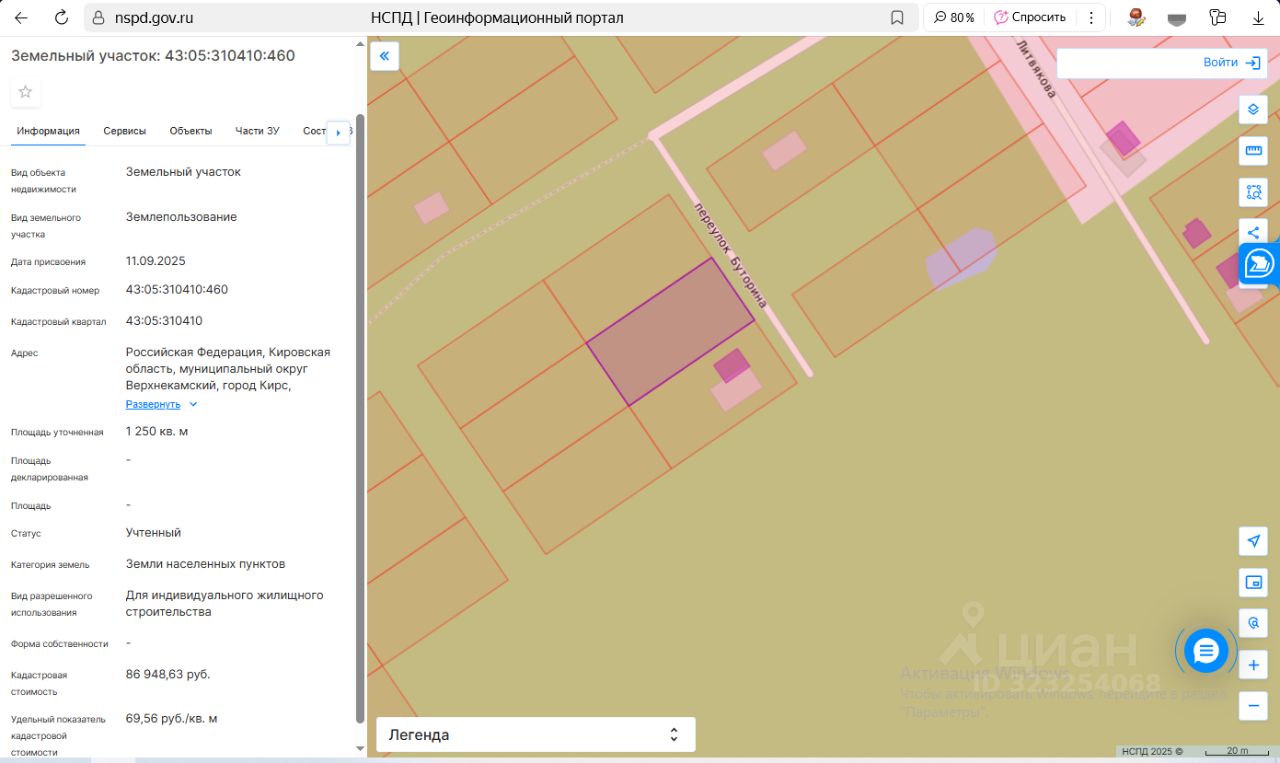Open the Объекты tab

point(191,131)
